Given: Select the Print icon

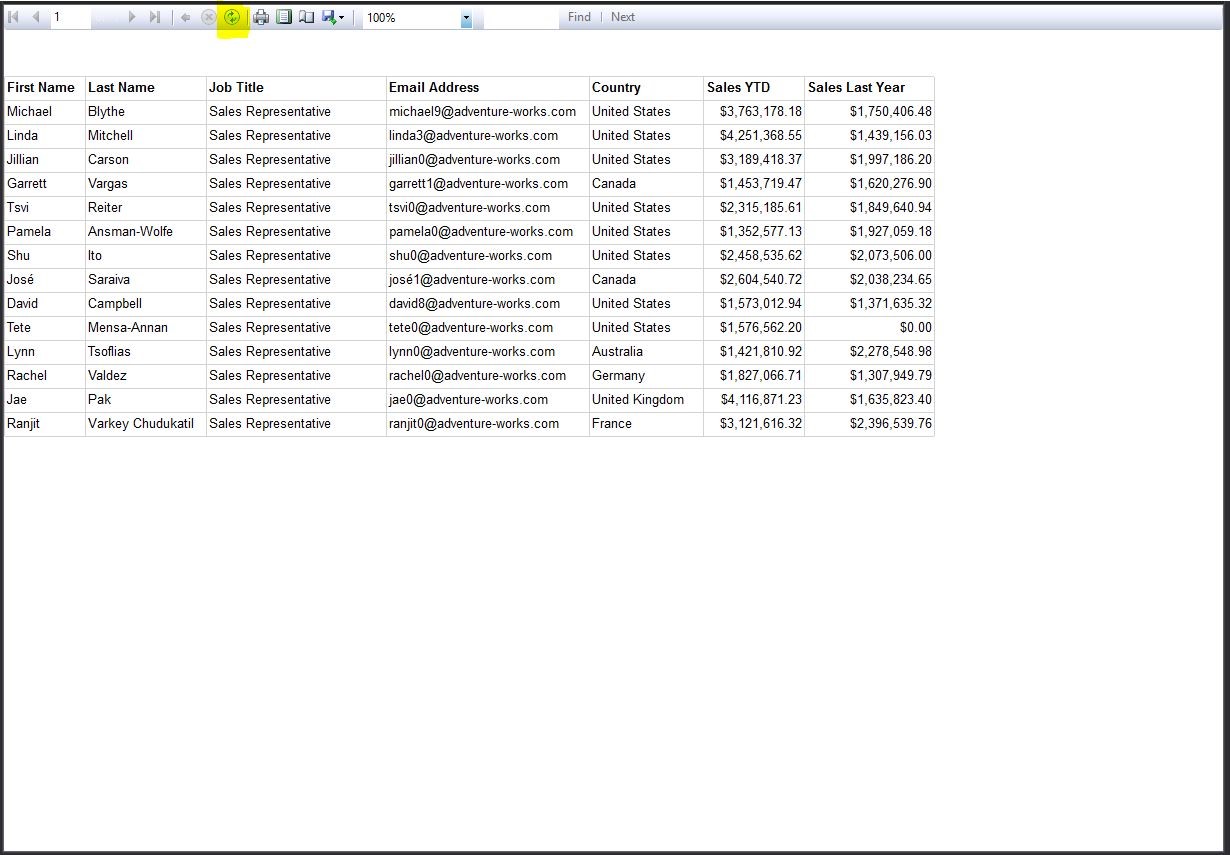Looking at the screenshot, I should click(260, 17).
